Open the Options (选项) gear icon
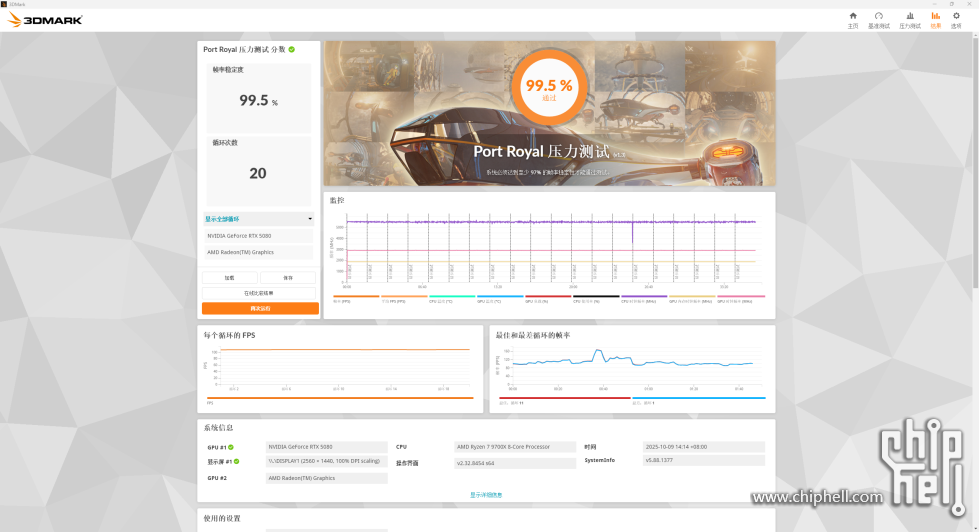The height and width of the screenshot is (532, 979). (957, 17)
